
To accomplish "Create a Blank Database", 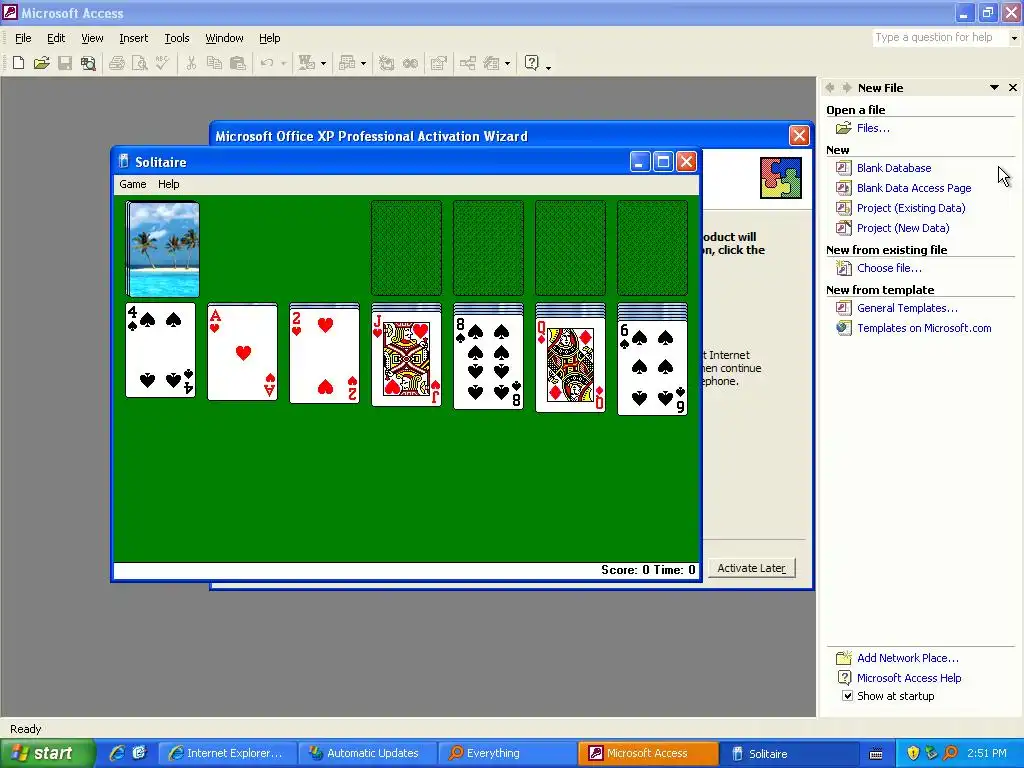I will tap(894, 168).
